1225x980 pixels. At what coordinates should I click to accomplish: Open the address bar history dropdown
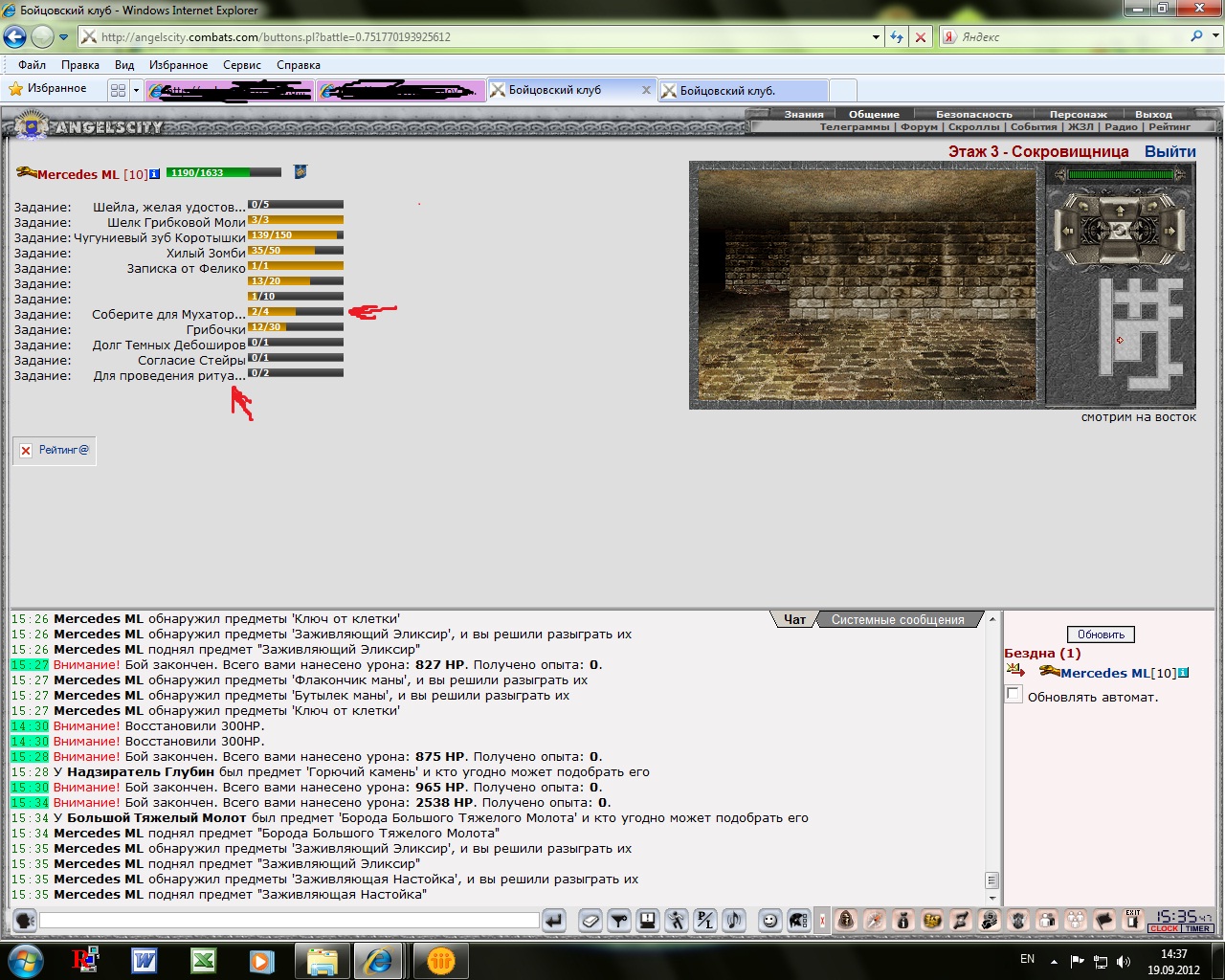point(876,37)
